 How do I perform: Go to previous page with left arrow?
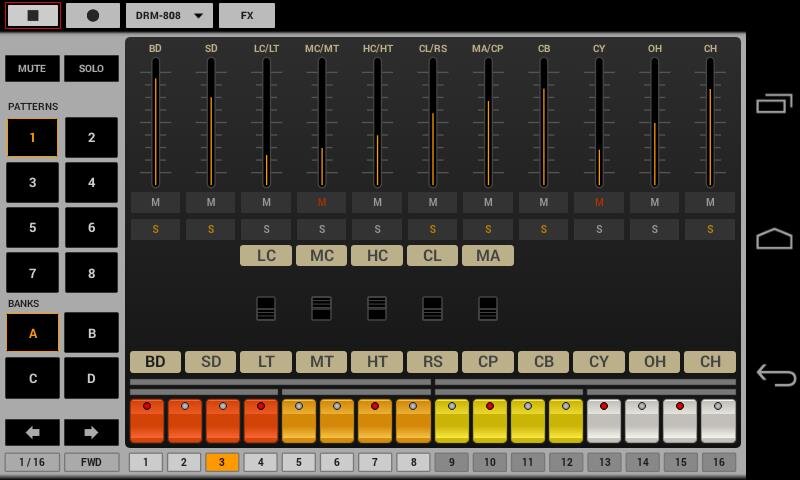[33, 433]
